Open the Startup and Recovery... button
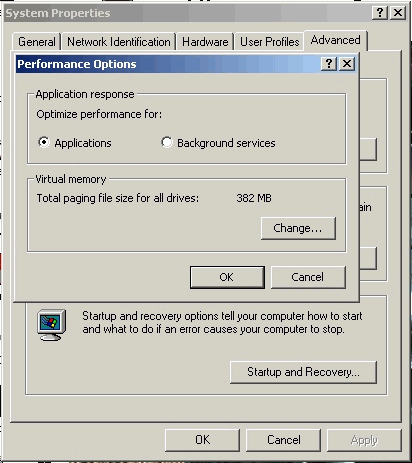The width and height of the screenshot is (412, 463). click(303, 372)
